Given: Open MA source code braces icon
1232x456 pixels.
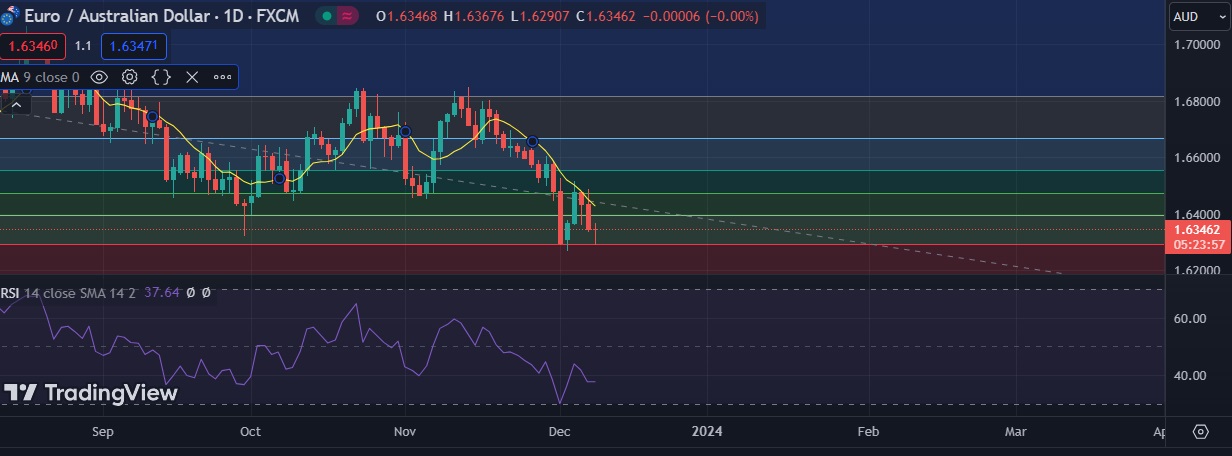Looking at the screenshot, I should pos(161,77).
